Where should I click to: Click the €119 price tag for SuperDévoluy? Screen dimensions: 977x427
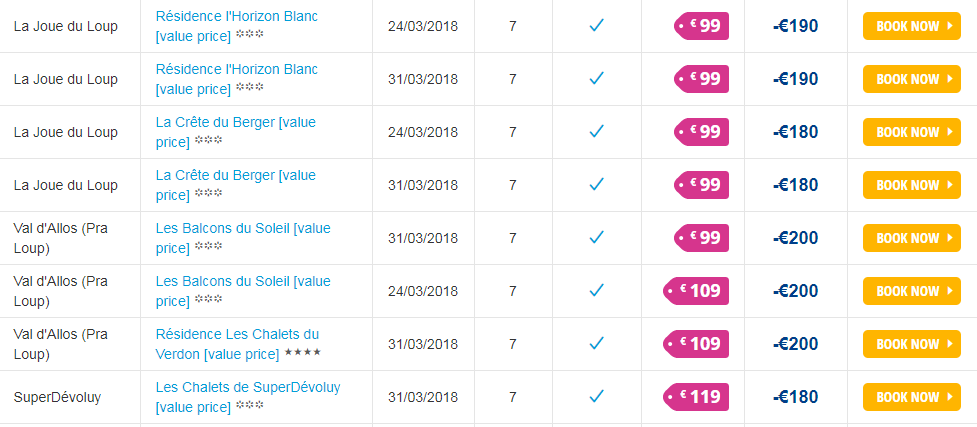(x=696, y=397)
